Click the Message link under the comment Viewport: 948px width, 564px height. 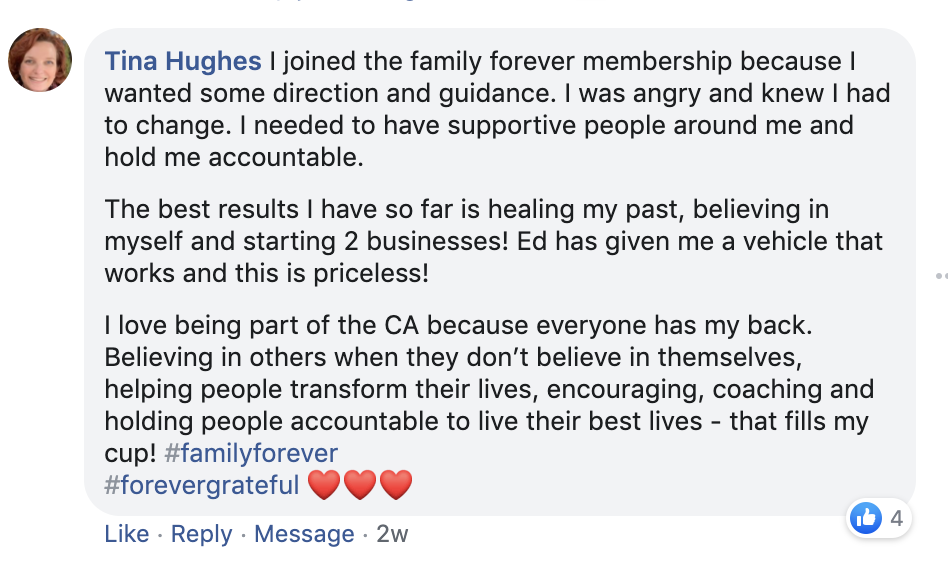[x=304, y=534]
